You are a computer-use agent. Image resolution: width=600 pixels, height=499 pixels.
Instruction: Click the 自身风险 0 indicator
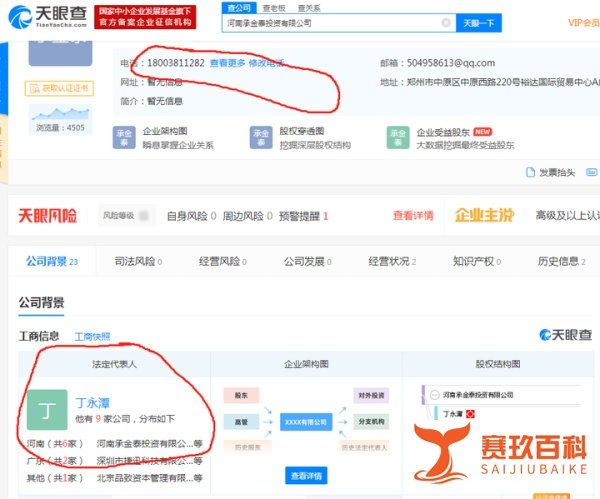point(192,216)
